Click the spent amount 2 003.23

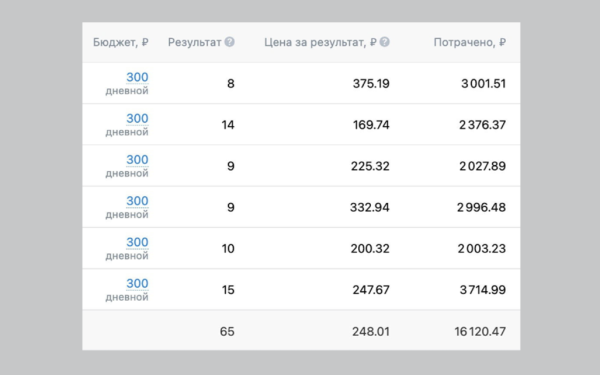pyautogui.click(x=482, y=249)
